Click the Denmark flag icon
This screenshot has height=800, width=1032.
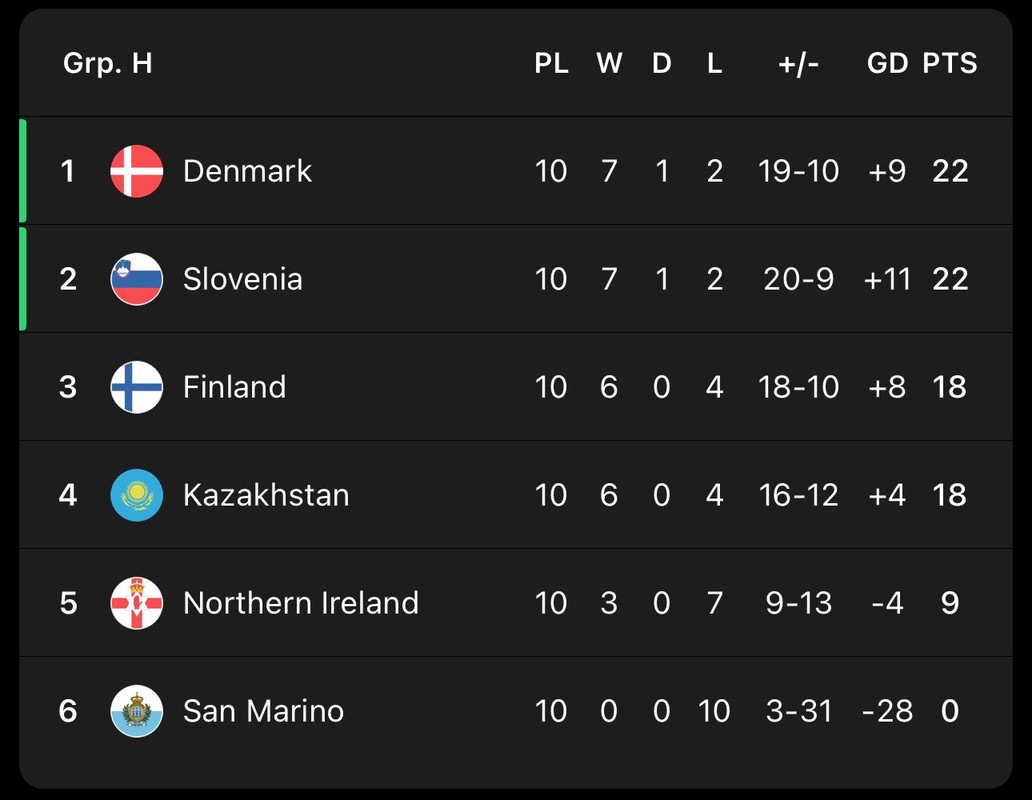click(137, 171)
